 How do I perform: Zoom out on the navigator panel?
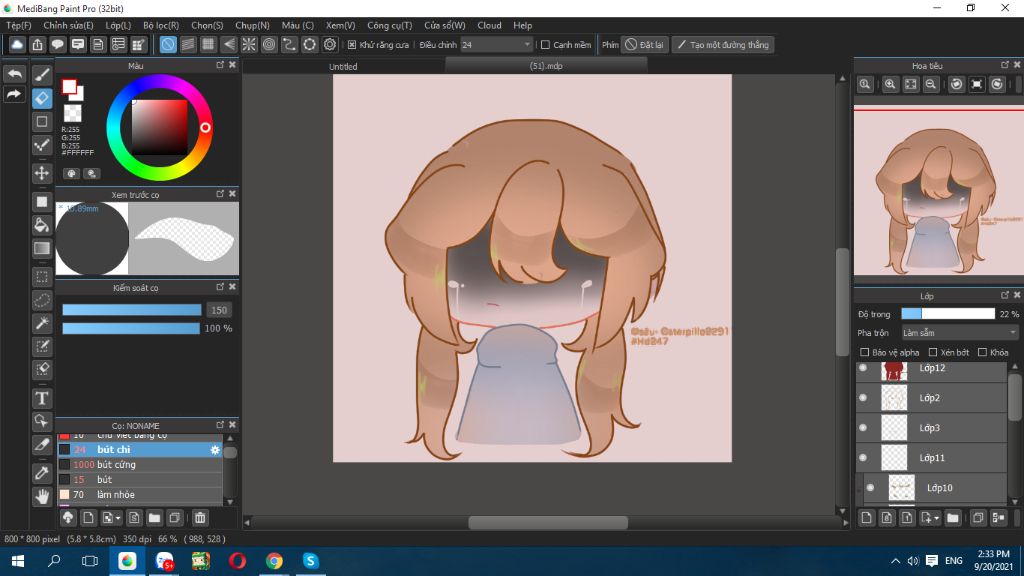[931, 84]
